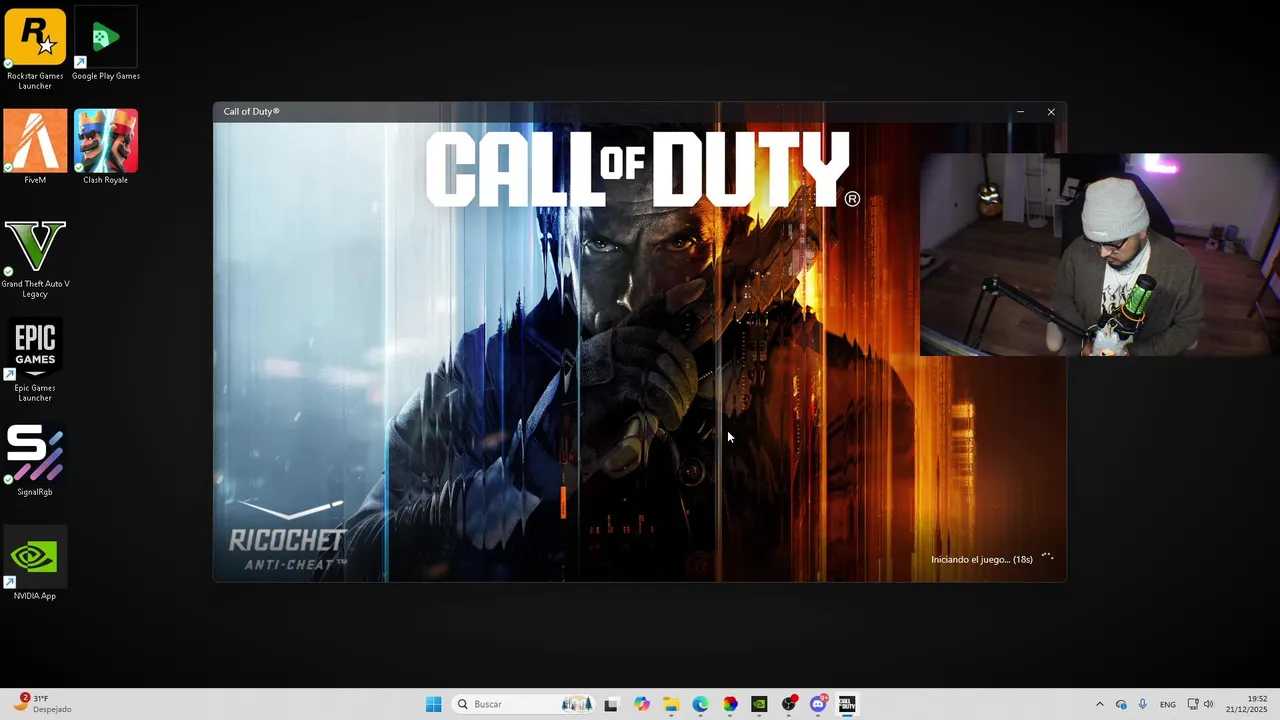Image resolution: width=1280 pixels, height=720 pixels.
Task: Open the ENG language switcher
Action: point(1168,704)
